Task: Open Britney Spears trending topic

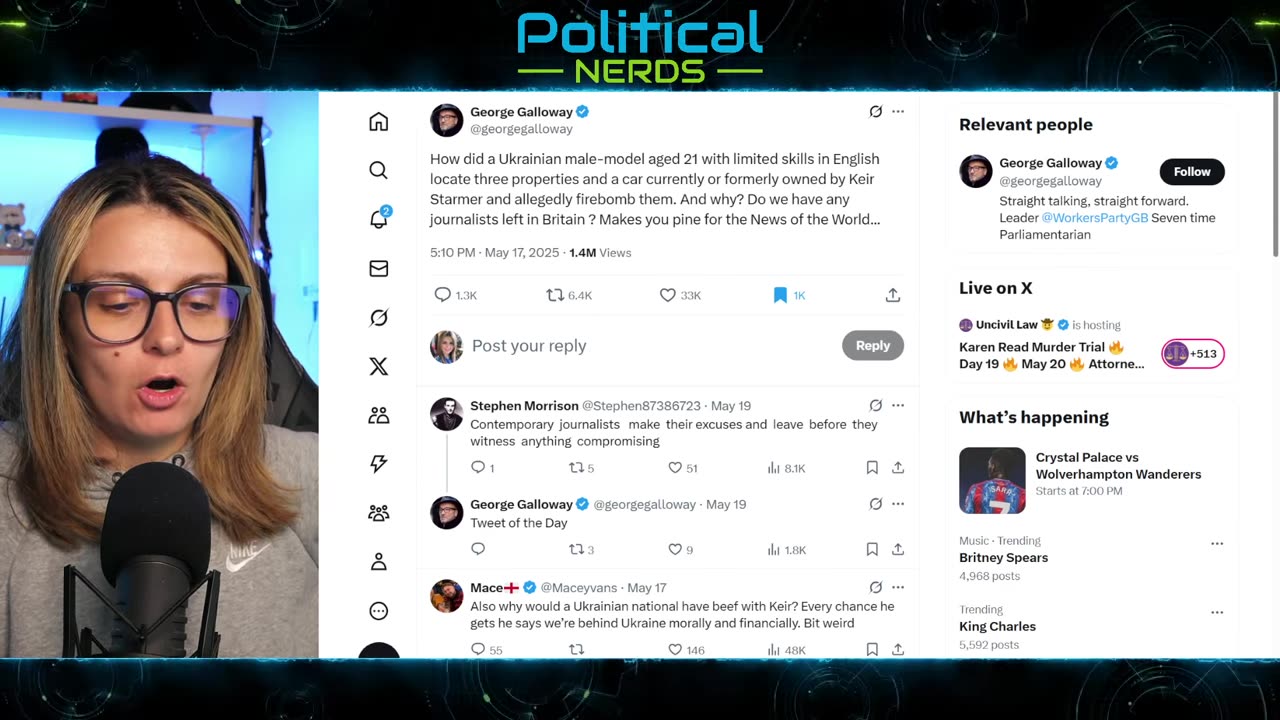Action: click(x=1004, y=558)
